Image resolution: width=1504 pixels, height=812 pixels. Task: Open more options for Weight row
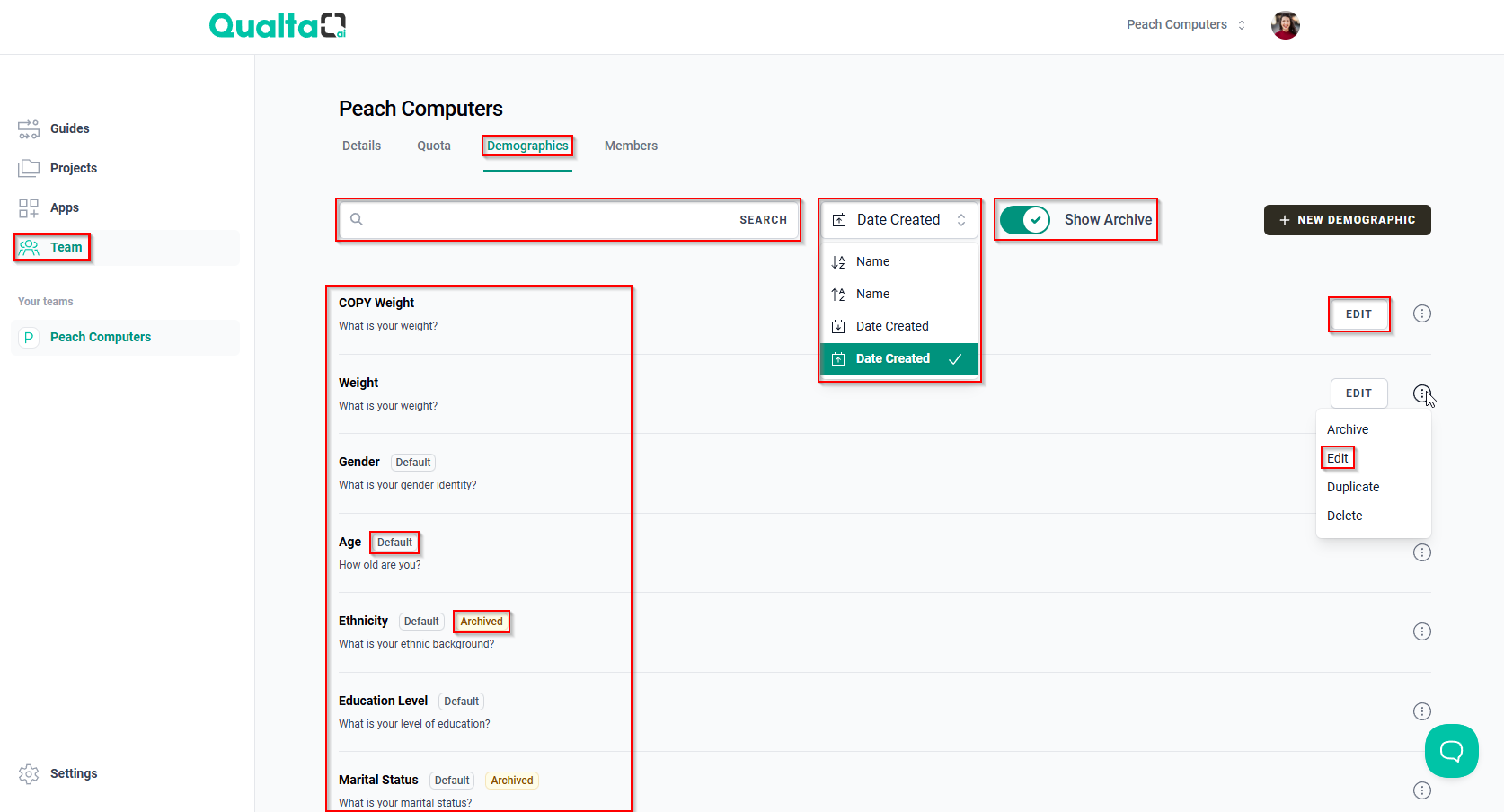point(1422,393)
